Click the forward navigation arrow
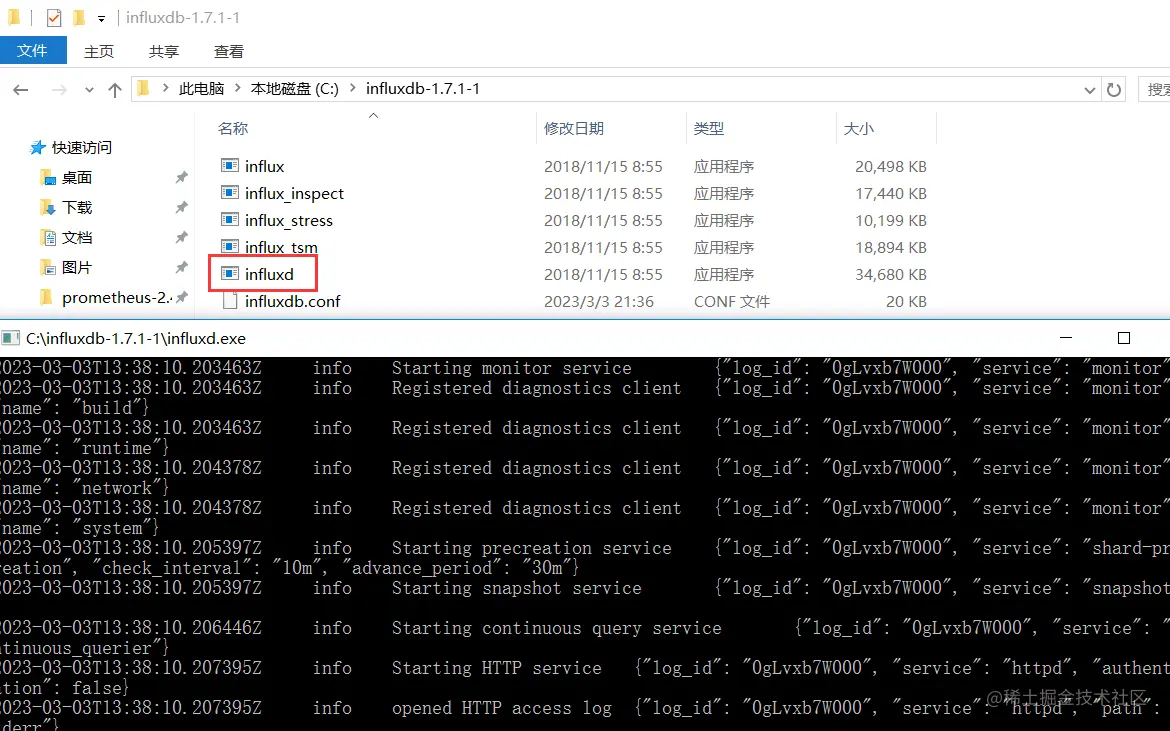Viewport: 1170px width, 731px height. 59,90
